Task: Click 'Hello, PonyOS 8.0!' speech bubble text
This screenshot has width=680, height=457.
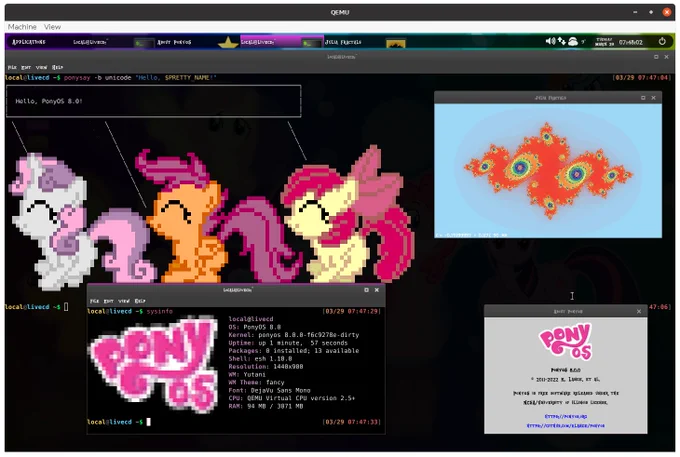Action: coord(49,101)
